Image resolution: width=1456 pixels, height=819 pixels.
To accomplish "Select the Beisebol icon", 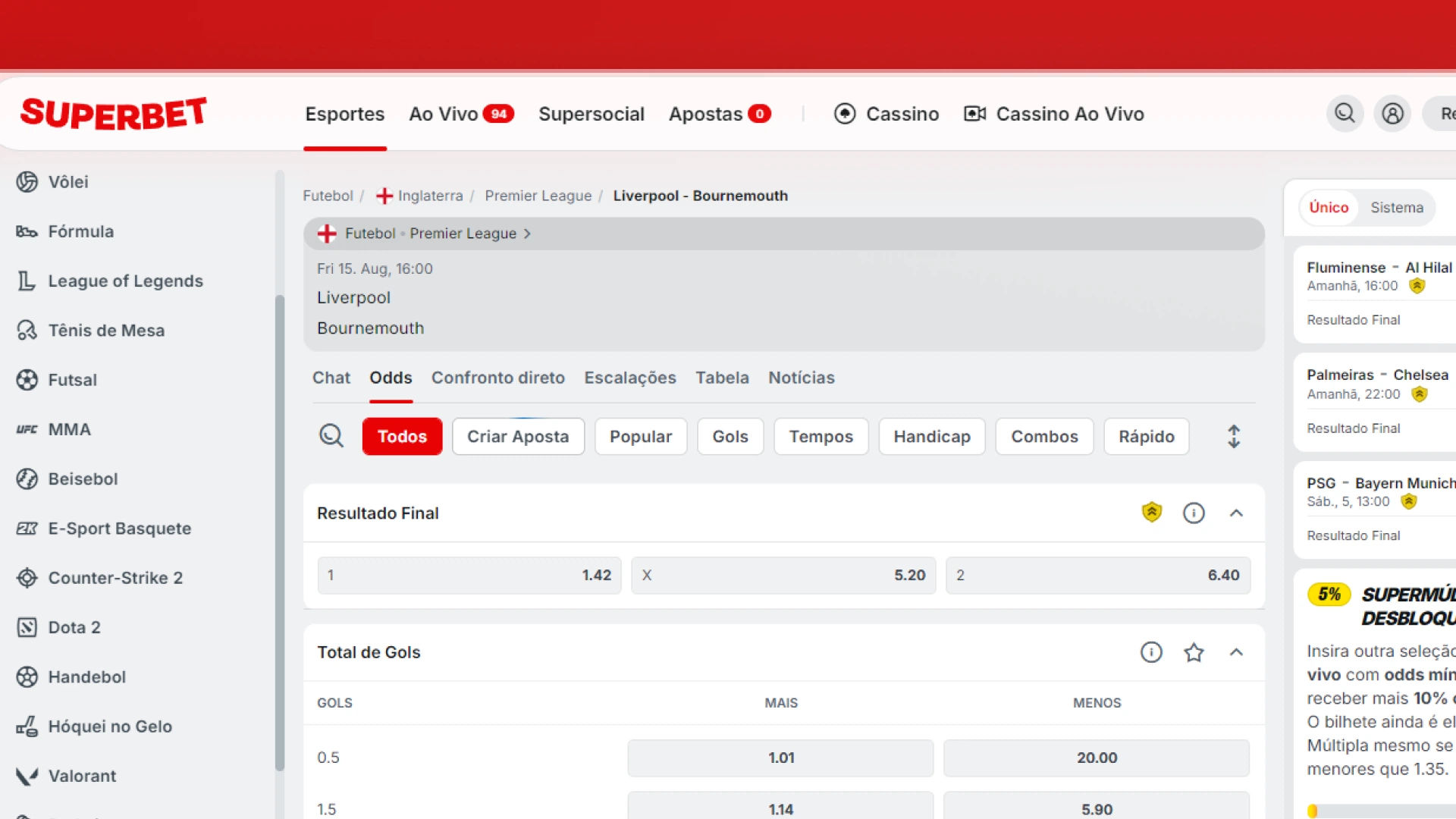I will tap(27, 479).
